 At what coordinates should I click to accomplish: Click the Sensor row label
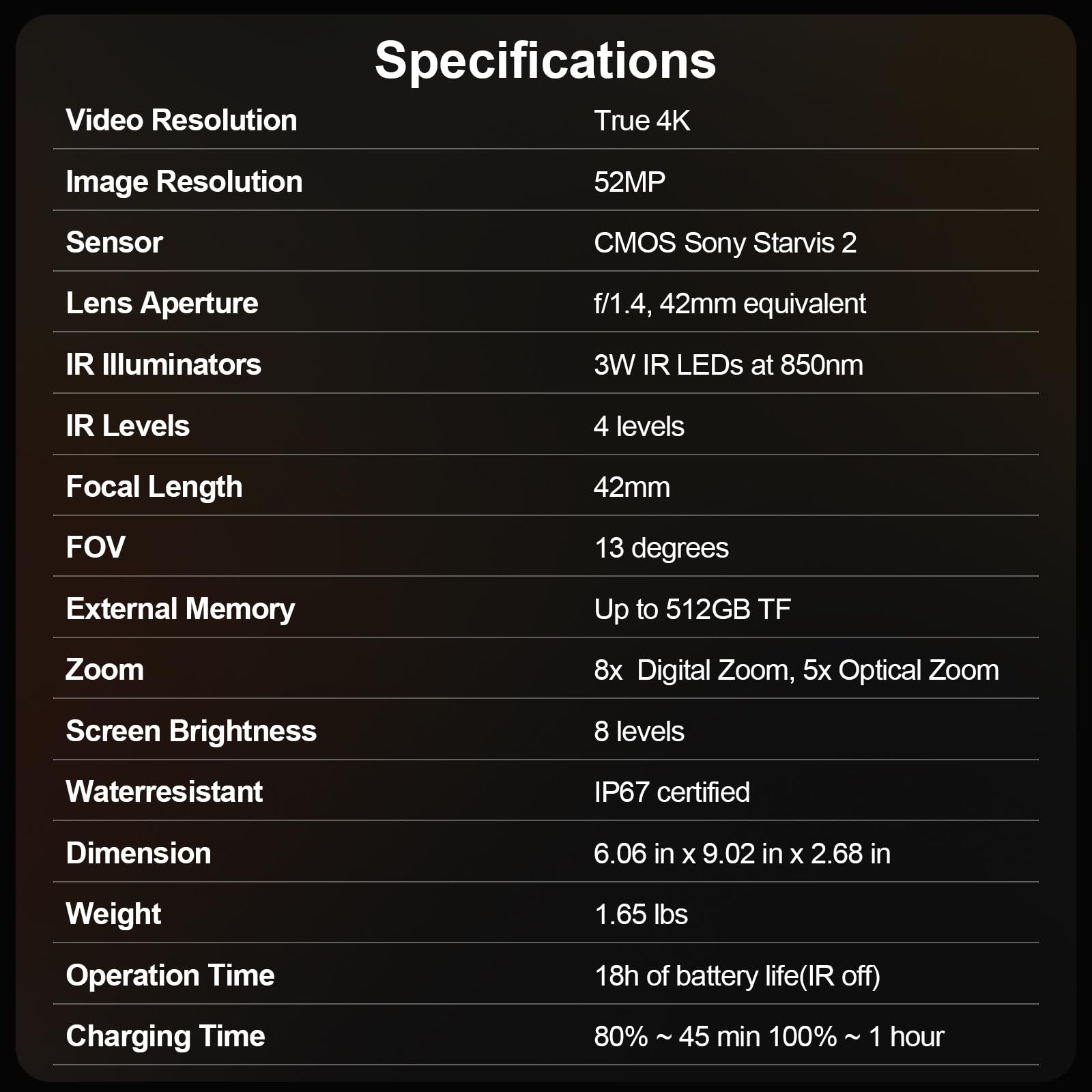pos(114,242)
